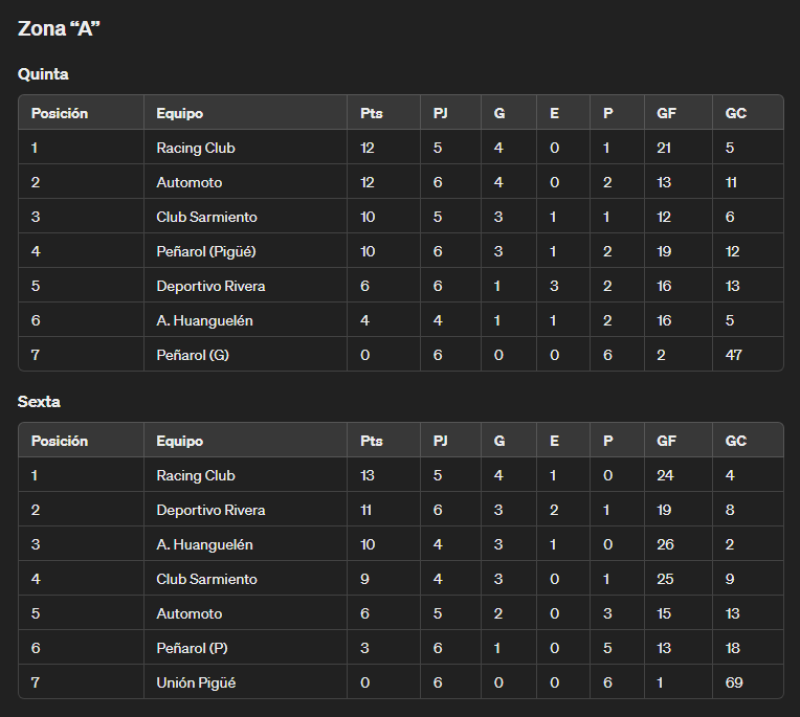Click the PJ column header in Sexta table
This screenshot has height=717, width=800.
pyautogui.click(x=440, y=441)
